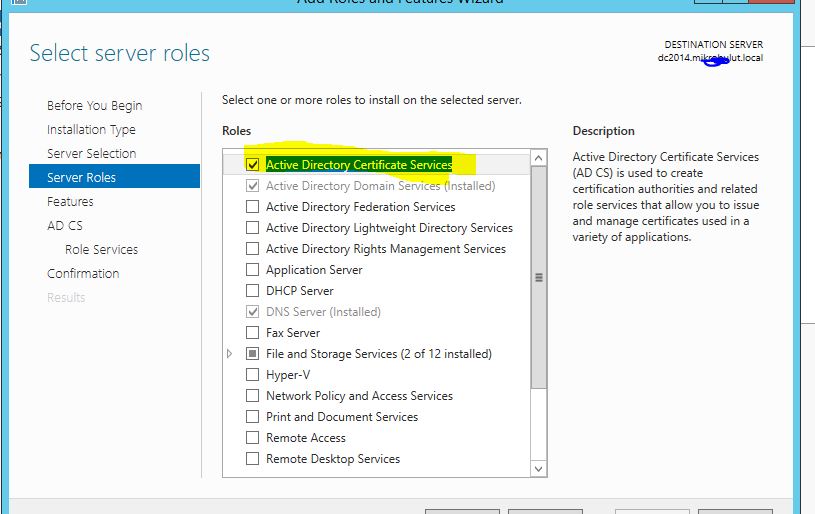
Task: Go to the Confirmation step
Action: click(x=83, y=273)
